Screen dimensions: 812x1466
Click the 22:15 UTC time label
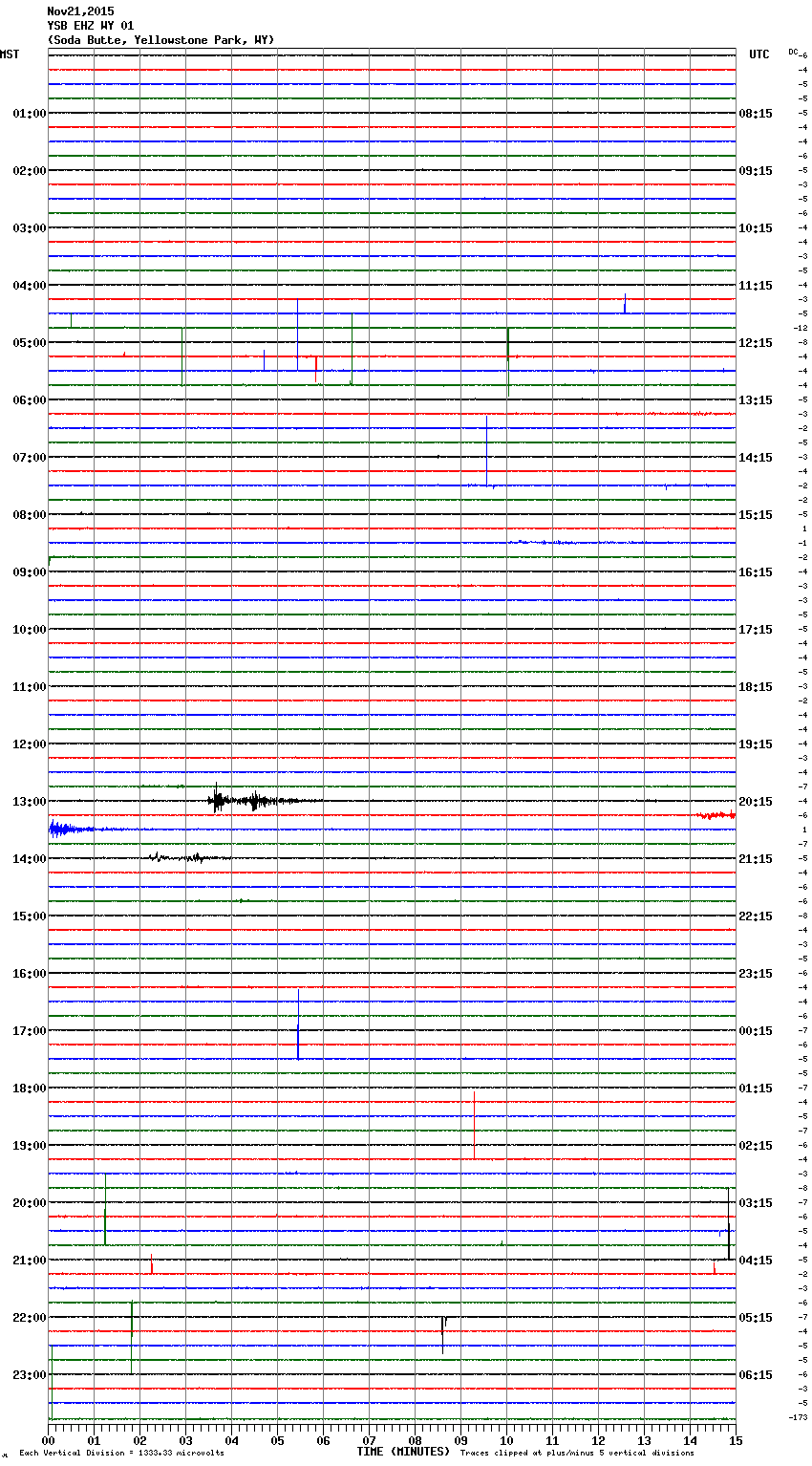coord(756,916)
